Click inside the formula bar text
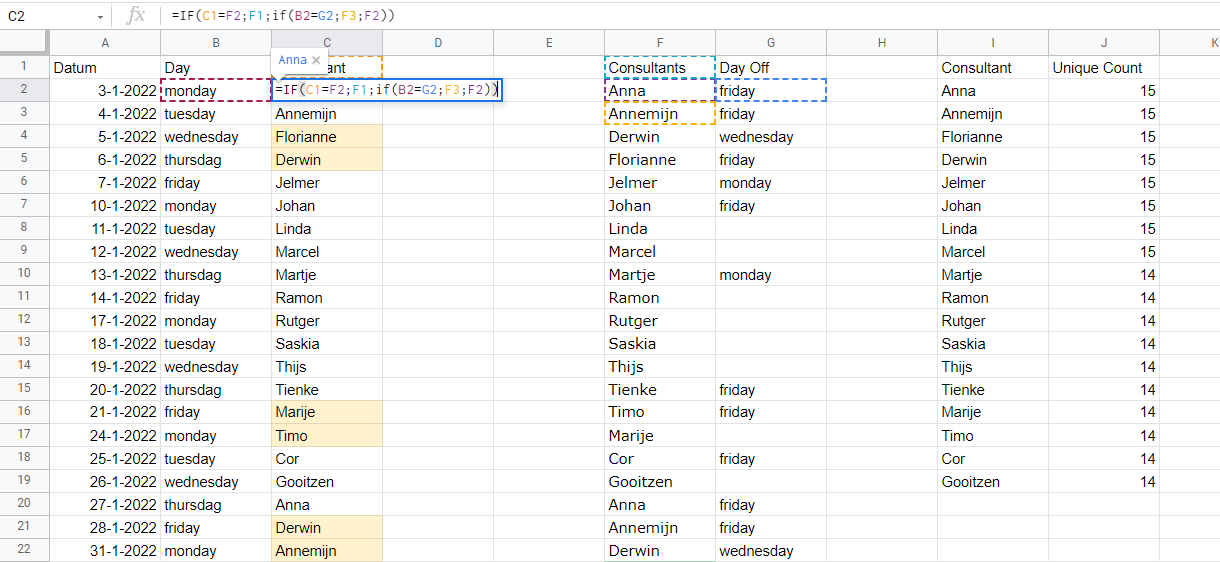 [283, 16]
